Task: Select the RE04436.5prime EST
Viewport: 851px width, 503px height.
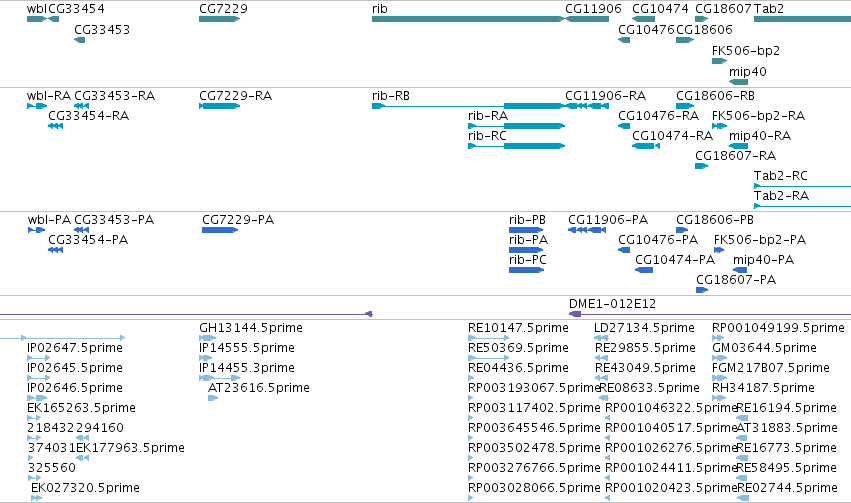Action: tap(471, 378)
